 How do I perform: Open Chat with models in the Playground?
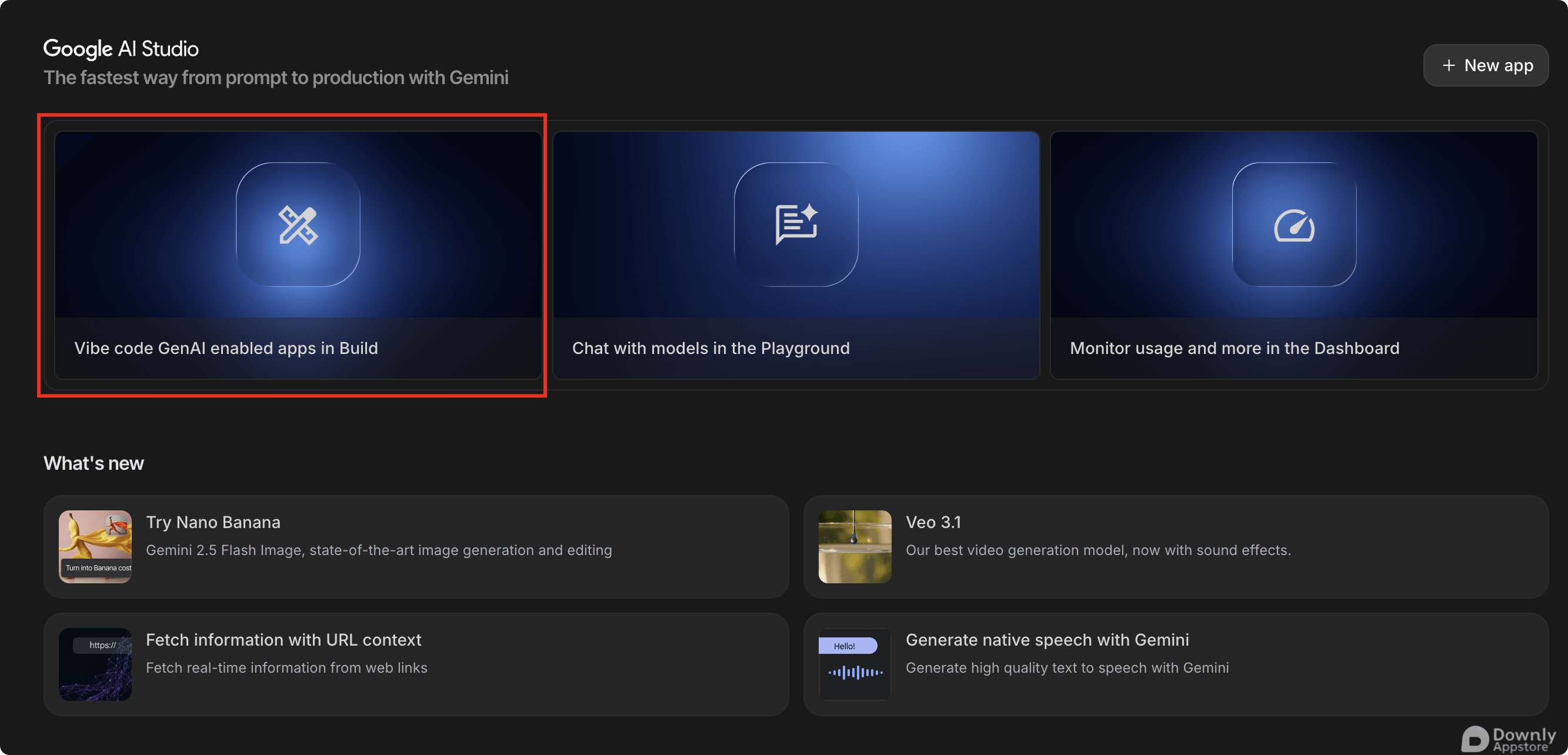point(710,348)
